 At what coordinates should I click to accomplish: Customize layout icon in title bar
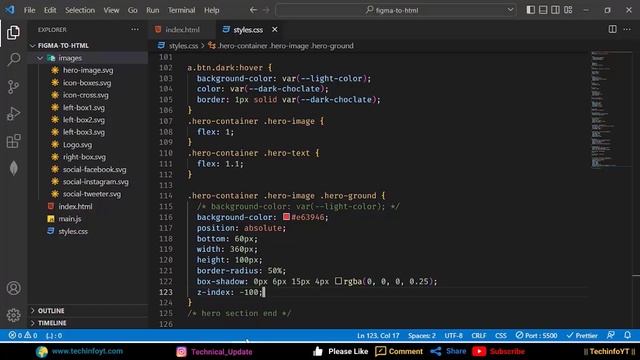[568, 10]
